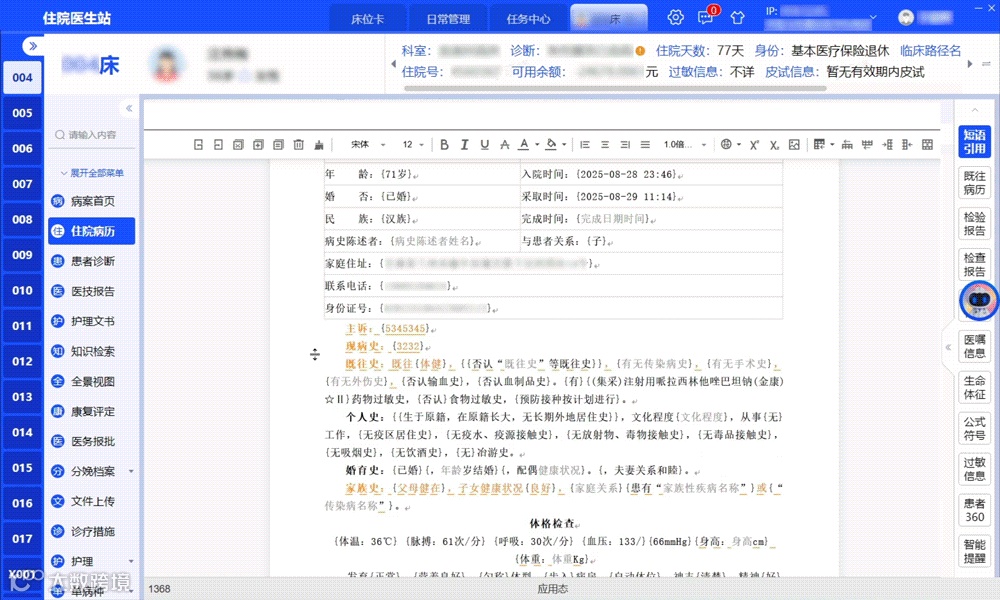Click the first document toolbar icon
The width and height of the screenshot is (1000, 600).
tap(198, 145)
